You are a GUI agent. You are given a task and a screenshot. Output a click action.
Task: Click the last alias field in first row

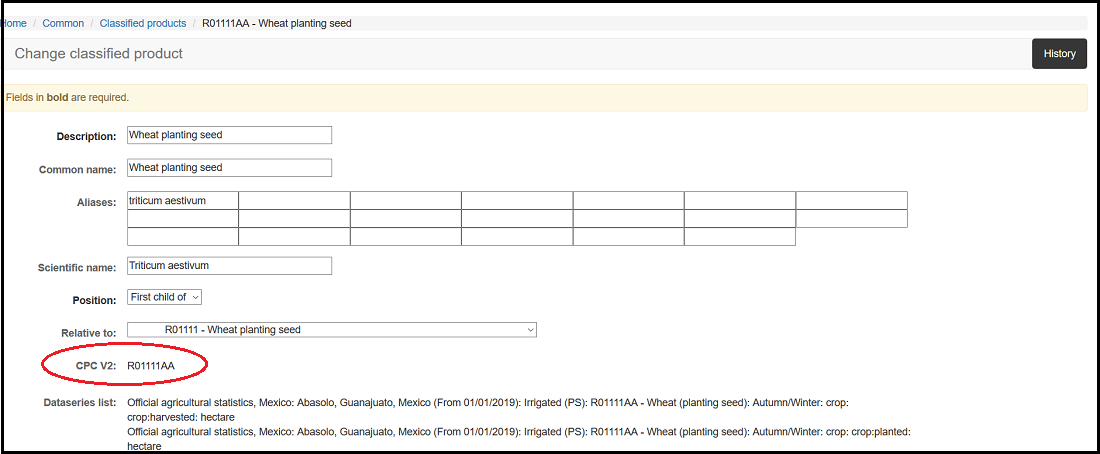[851, 201]
